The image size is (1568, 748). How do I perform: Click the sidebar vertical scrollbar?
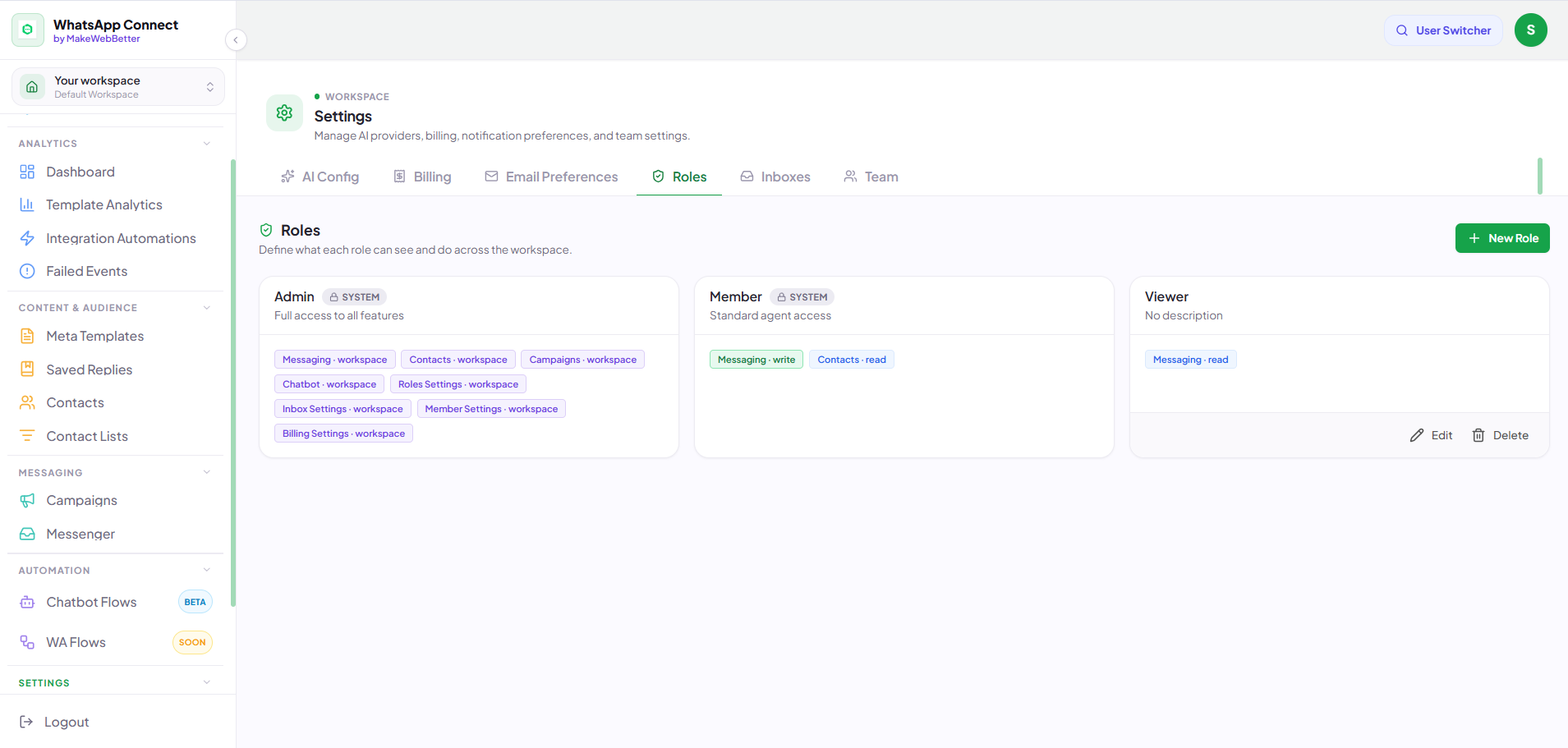(x=233, y=383)
